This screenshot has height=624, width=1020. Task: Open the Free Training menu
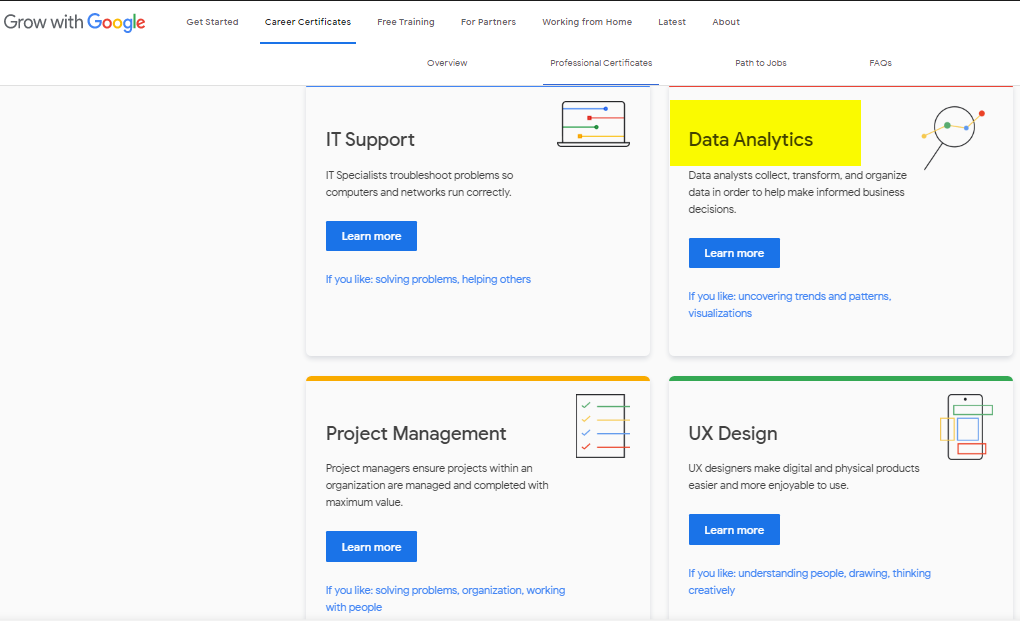[x=406, y=22]
